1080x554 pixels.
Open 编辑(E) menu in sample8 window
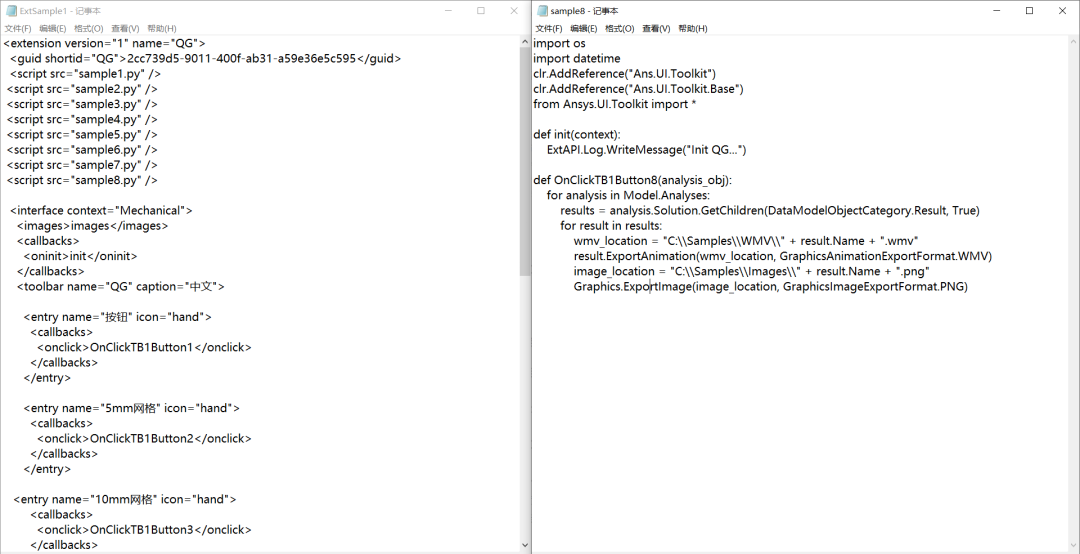tap(584, 28)
